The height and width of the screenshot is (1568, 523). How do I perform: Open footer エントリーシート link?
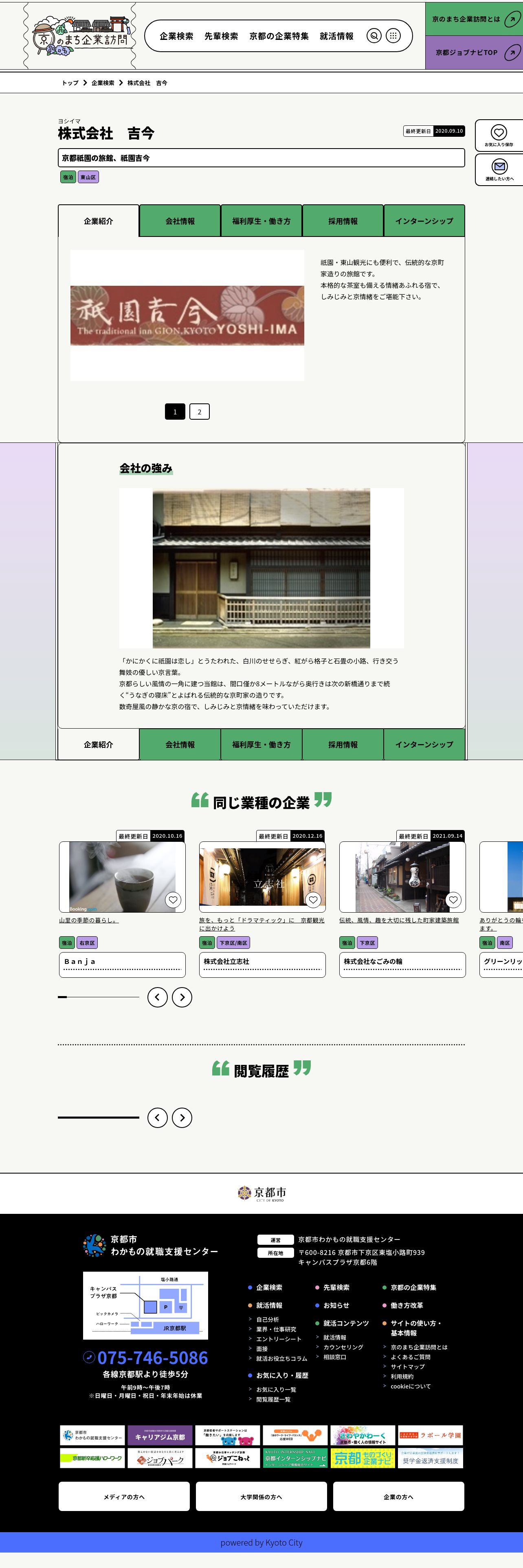click(279, 1338)
